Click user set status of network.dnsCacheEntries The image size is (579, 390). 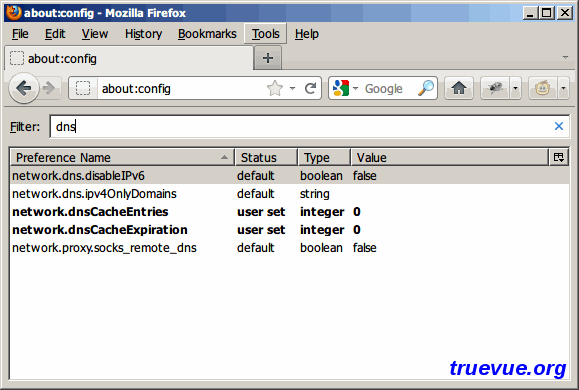[261, 212]
